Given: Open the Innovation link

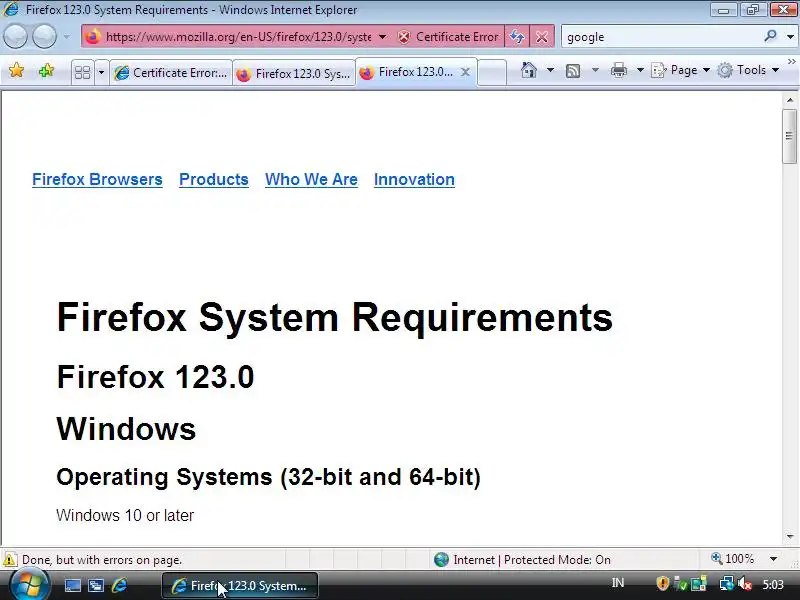Looking at the screenshot, I should click(x=414, y=180).
